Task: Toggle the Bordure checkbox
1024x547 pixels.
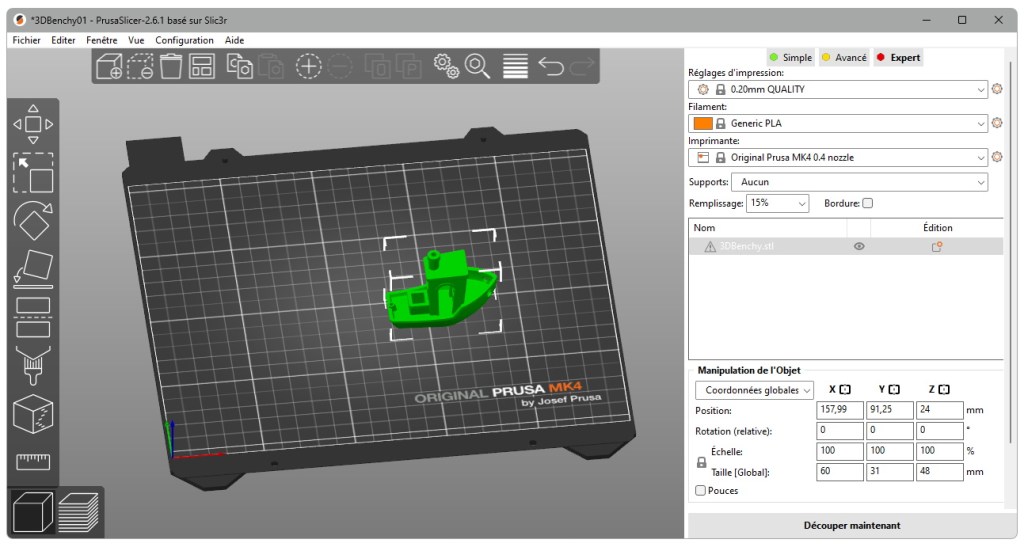Action: (x=867, y=203)
